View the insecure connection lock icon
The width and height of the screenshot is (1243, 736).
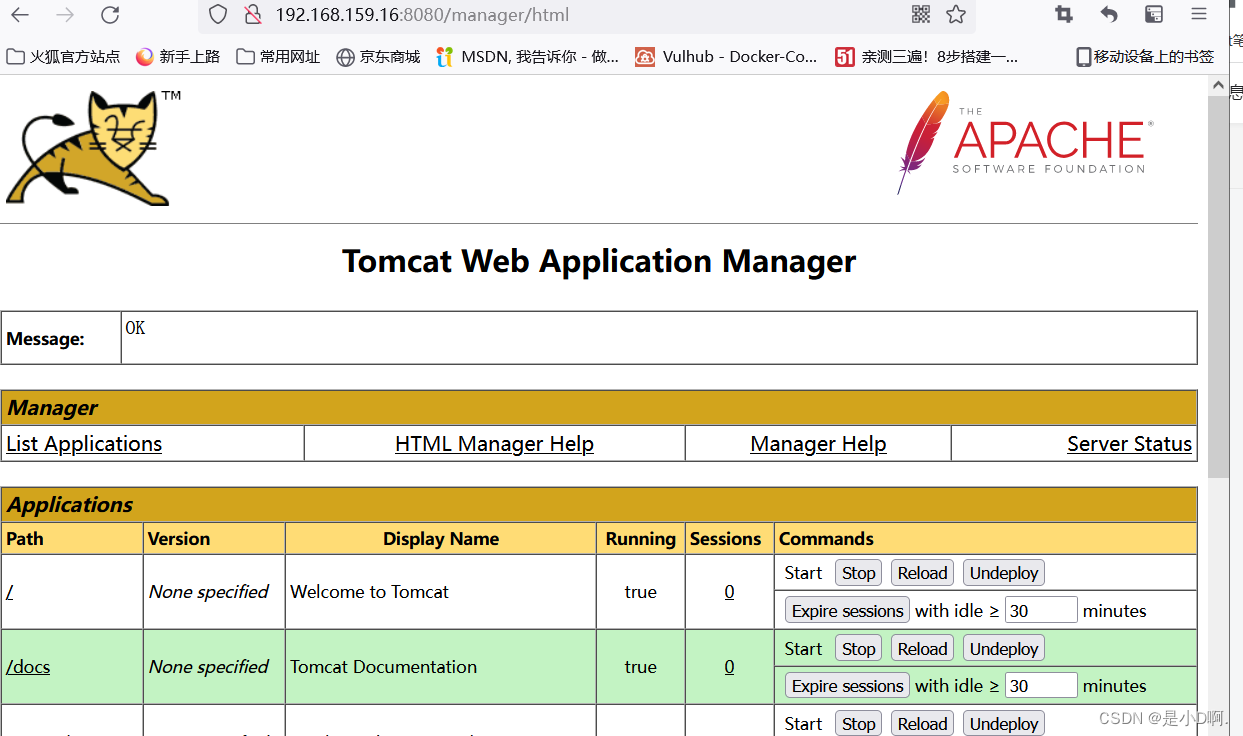coord(253,15)
